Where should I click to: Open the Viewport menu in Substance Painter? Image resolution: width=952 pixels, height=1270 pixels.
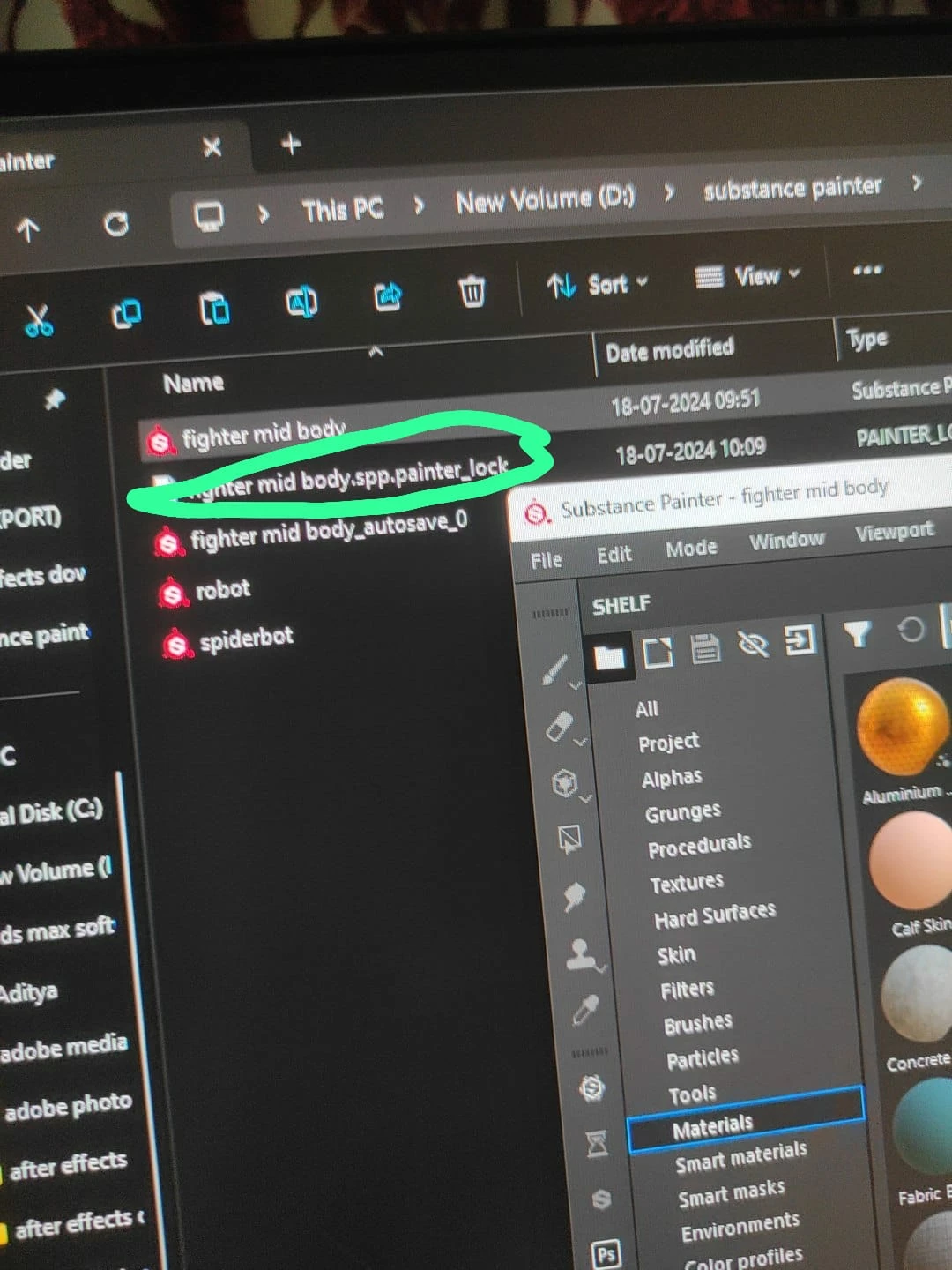click(x=894, y=532)
